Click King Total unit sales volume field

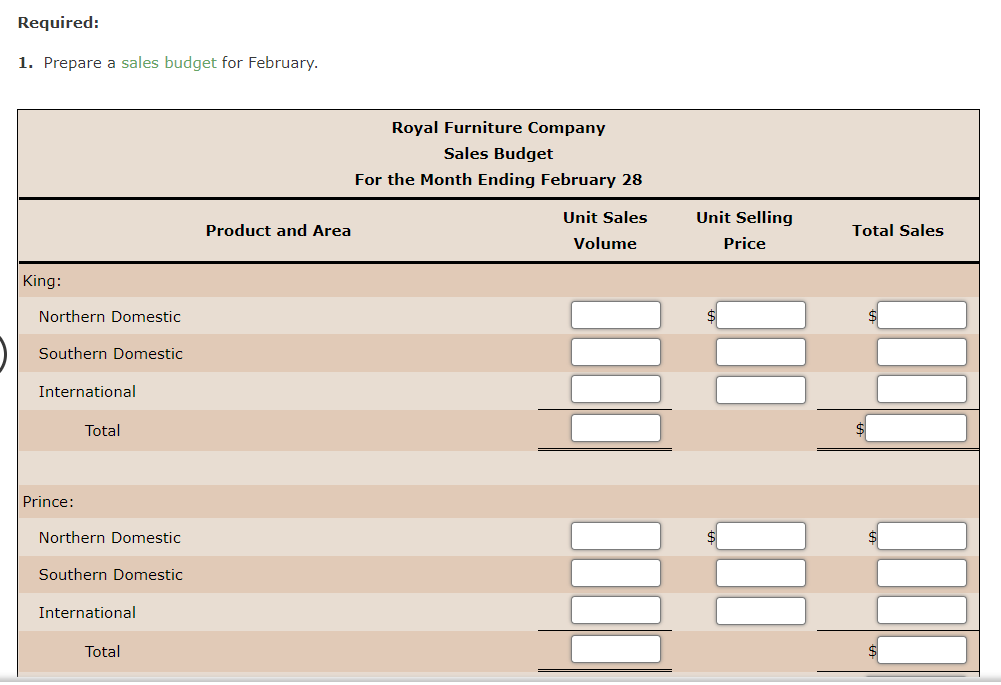point(615,429)
